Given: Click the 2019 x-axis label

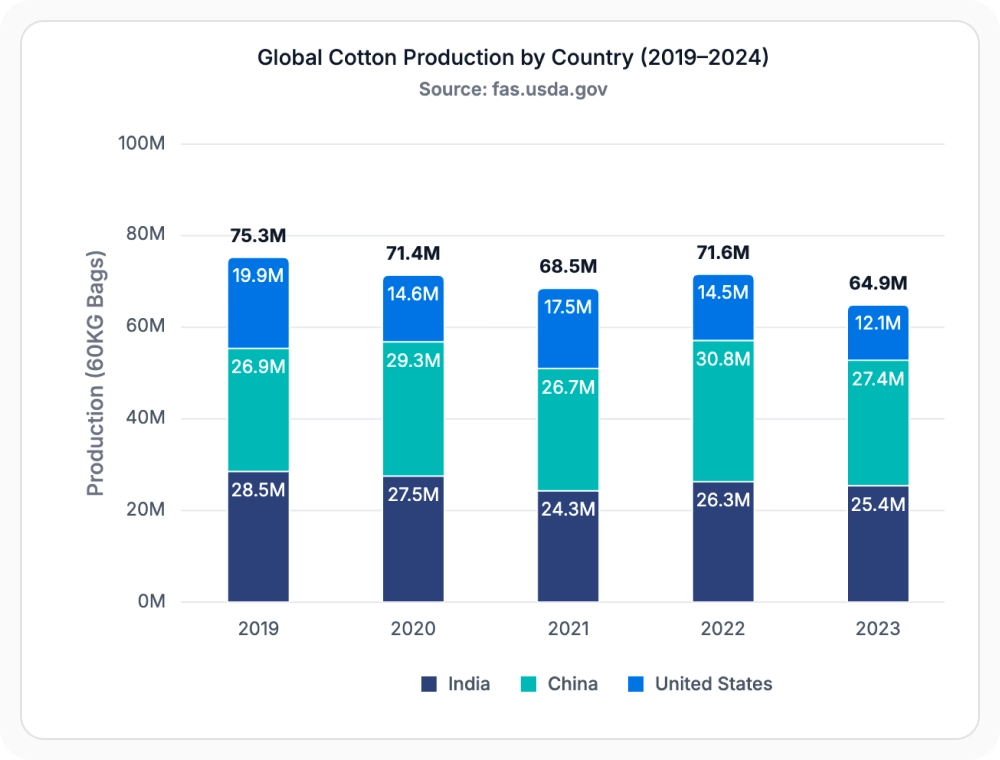Looking at the screenshot, I should click(x=258, y=629).
